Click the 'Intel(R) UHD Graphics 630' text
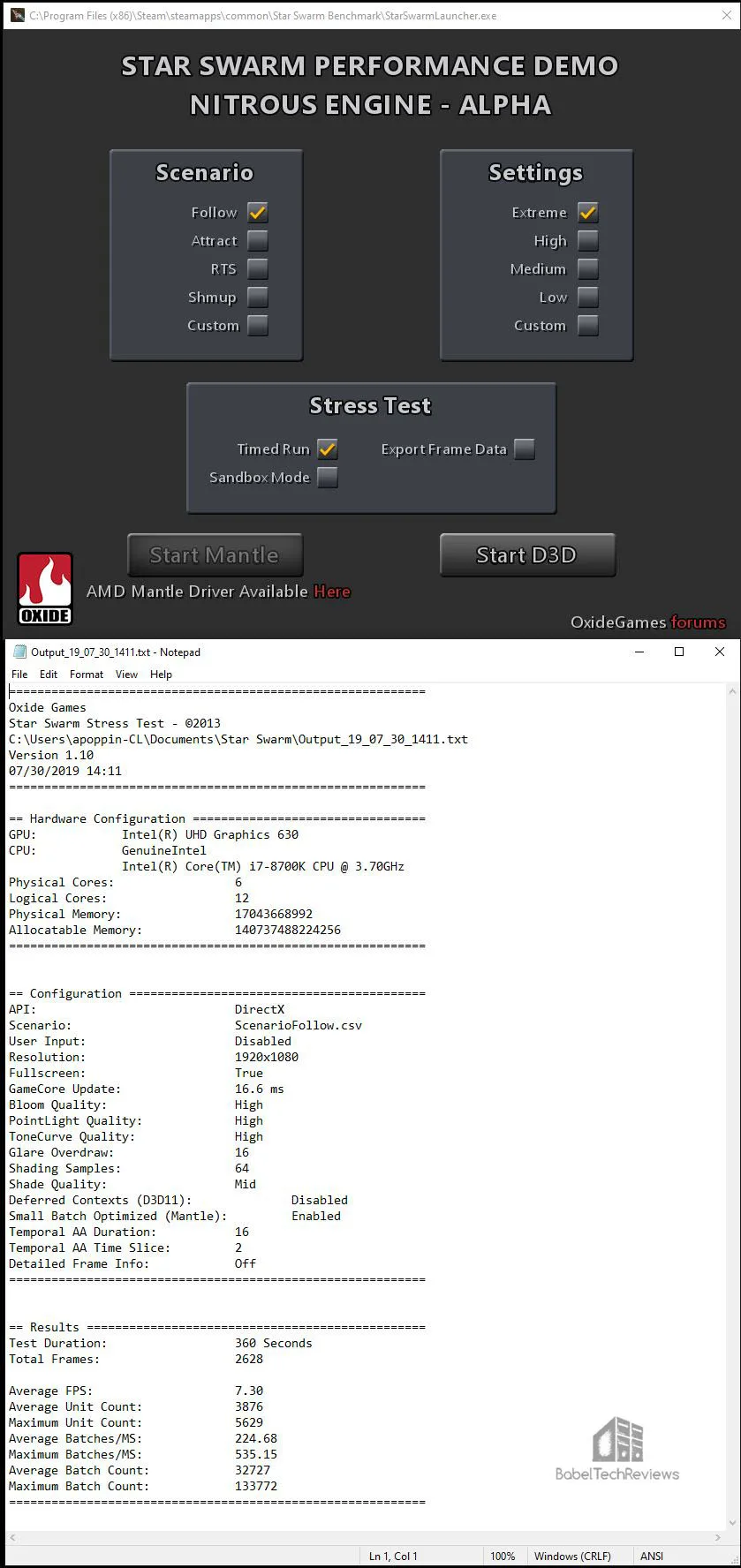Screen dimensions: 741x1568 210,835
